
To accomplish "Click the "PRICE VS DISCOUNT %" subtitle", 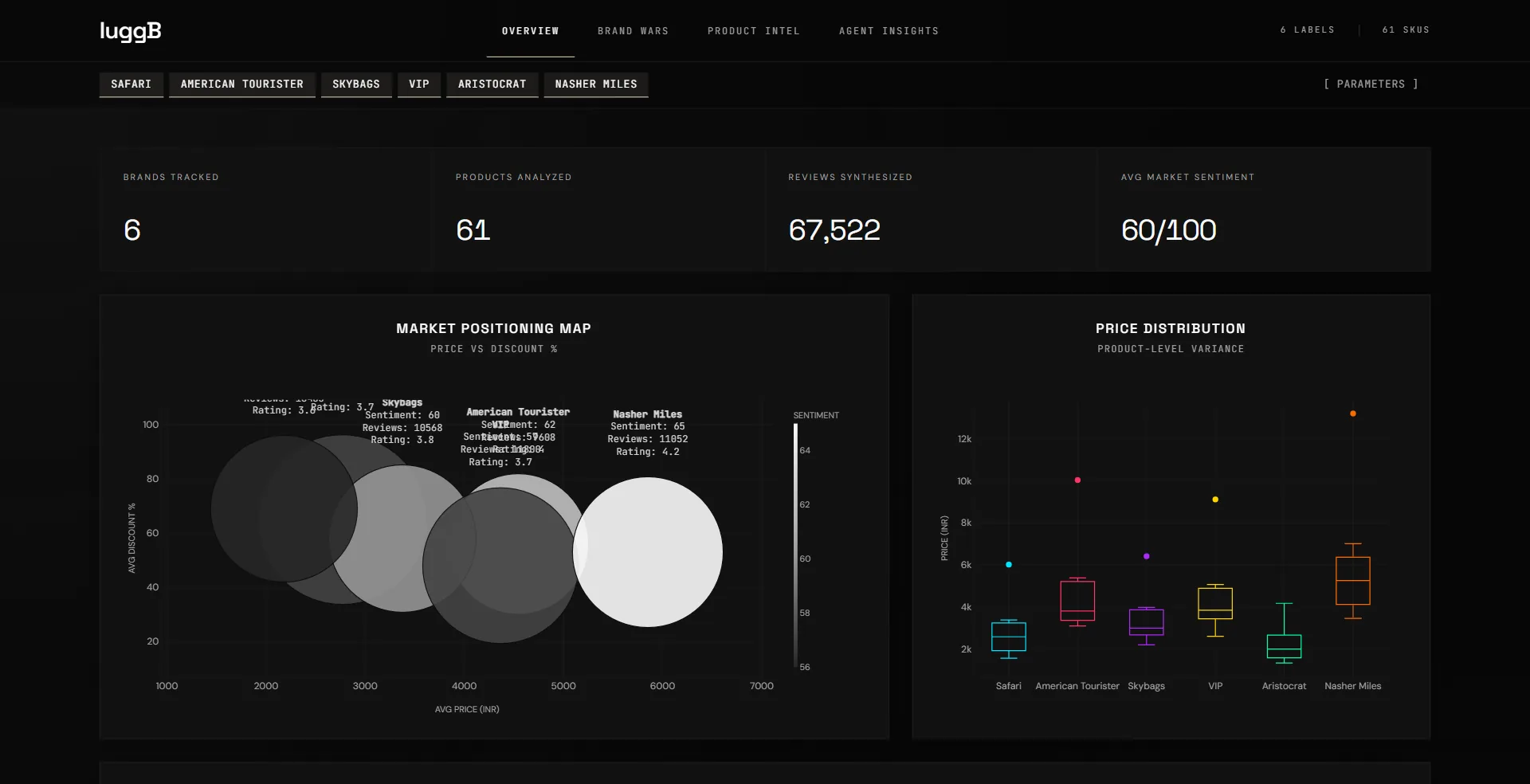I will [494, 349].
